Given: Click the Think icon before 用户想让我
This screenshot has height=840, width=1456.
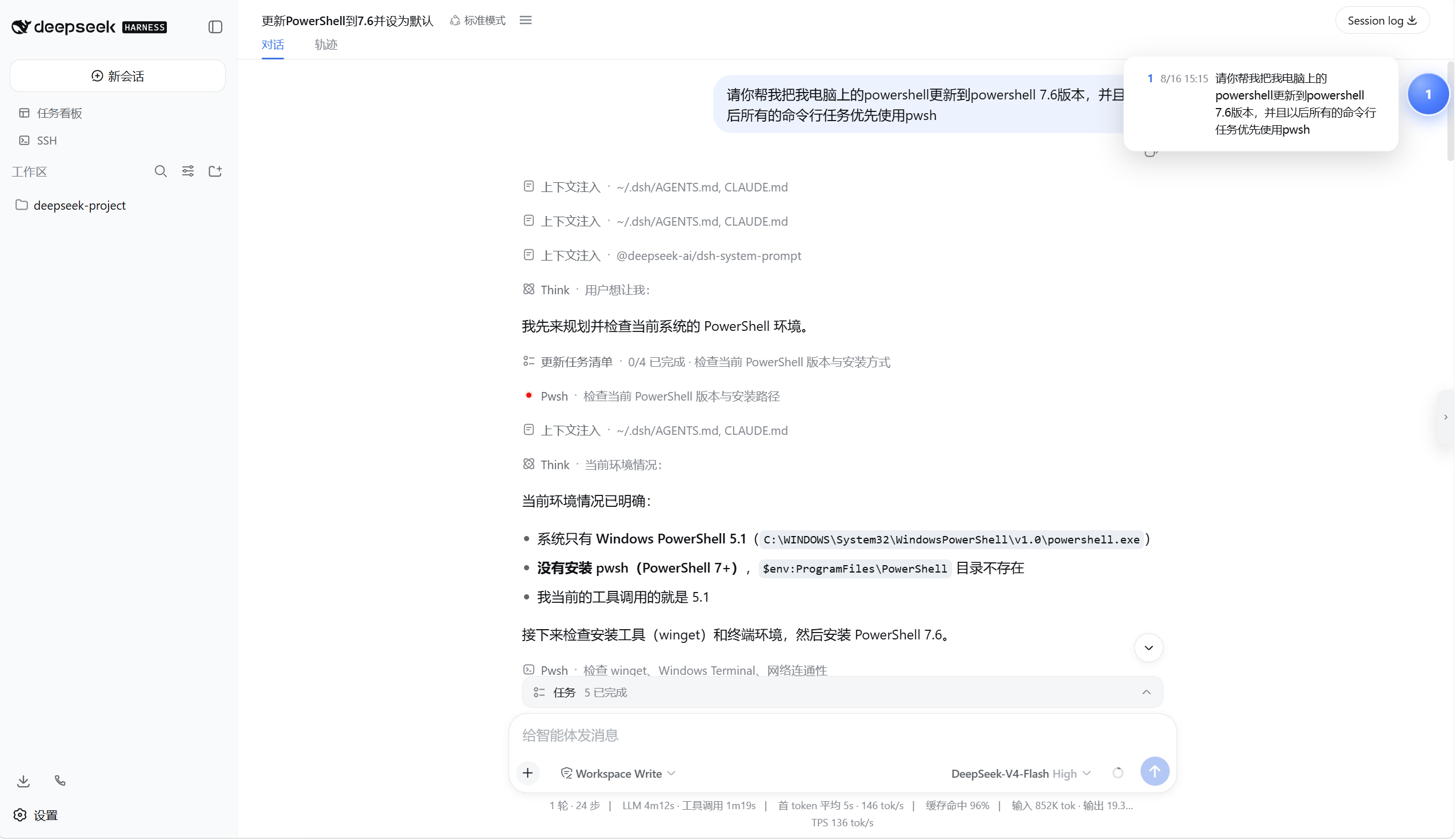Looking at the screenshot, I should [x=529, y=290].
